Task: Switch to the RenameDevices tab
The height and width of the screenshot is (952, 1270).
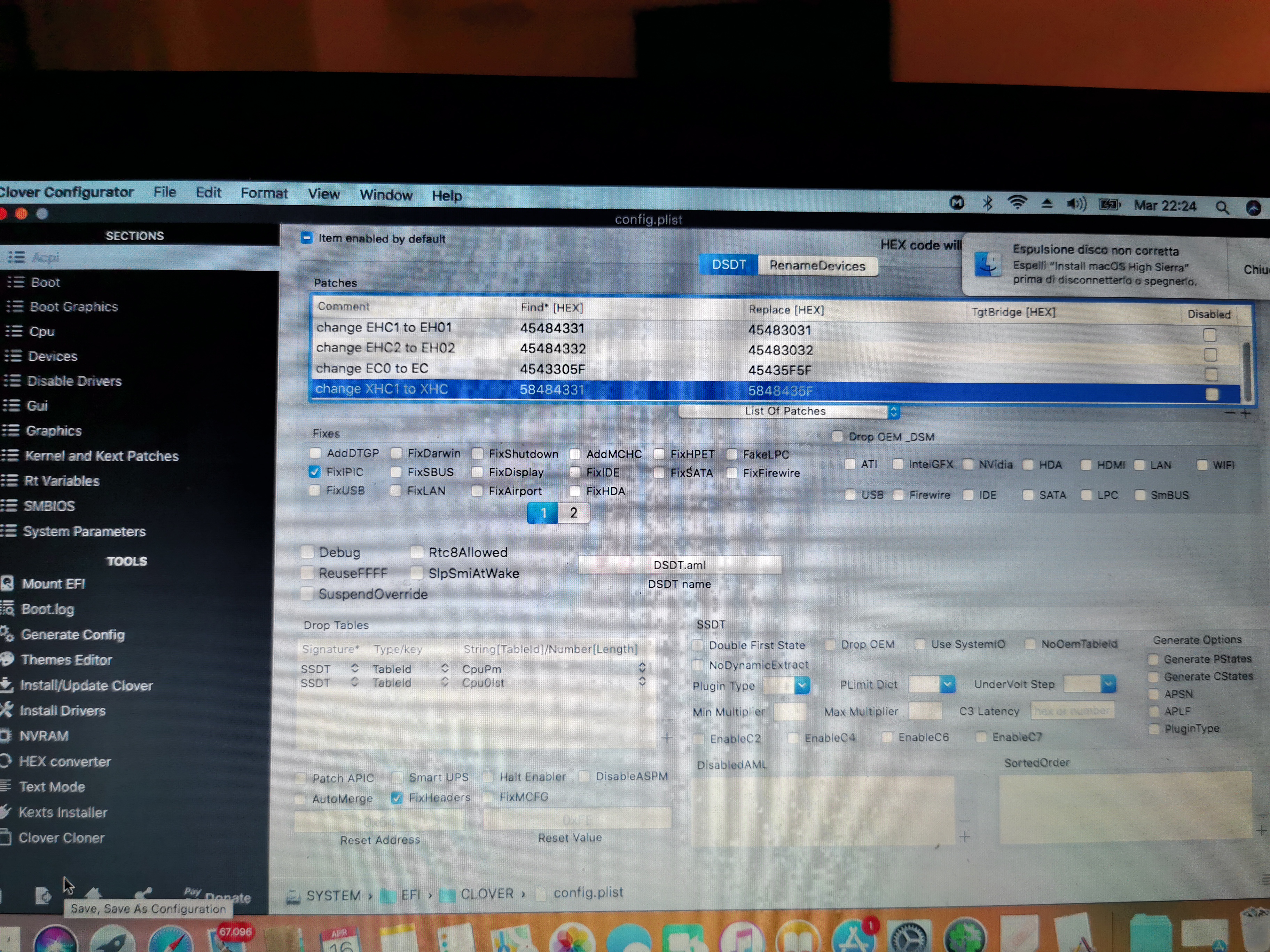Action: click(x=817, y=266)
